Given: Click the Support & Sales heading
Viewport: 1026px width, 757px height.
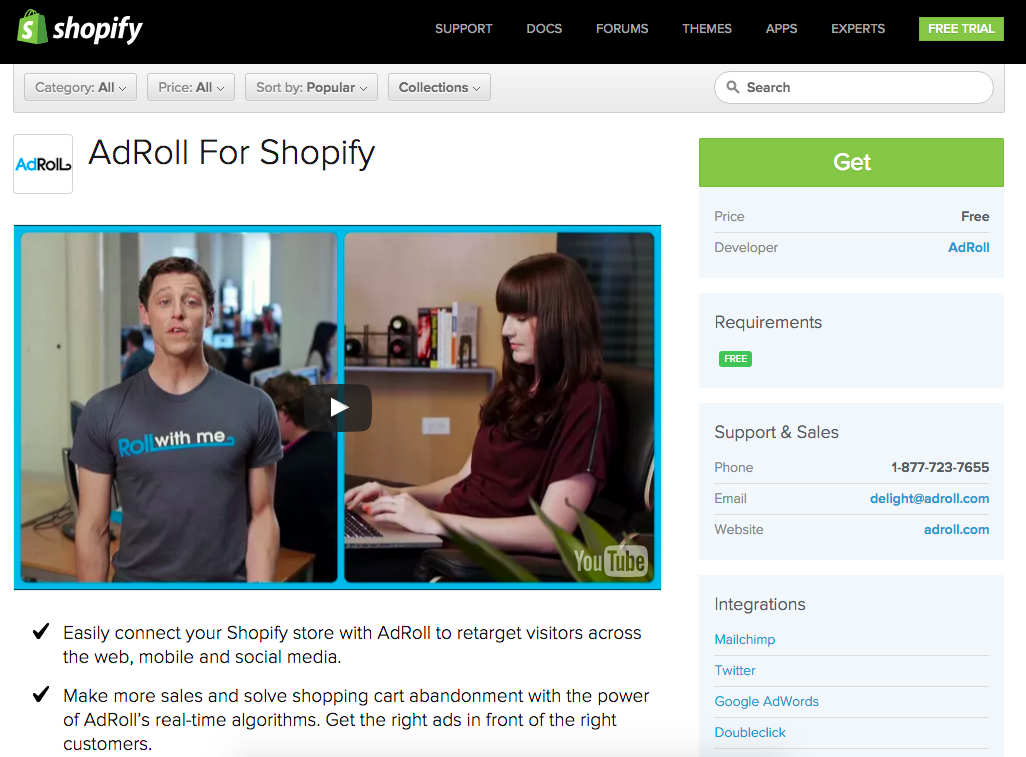Looking at the screenshot, I should click(x=776, y=432).
